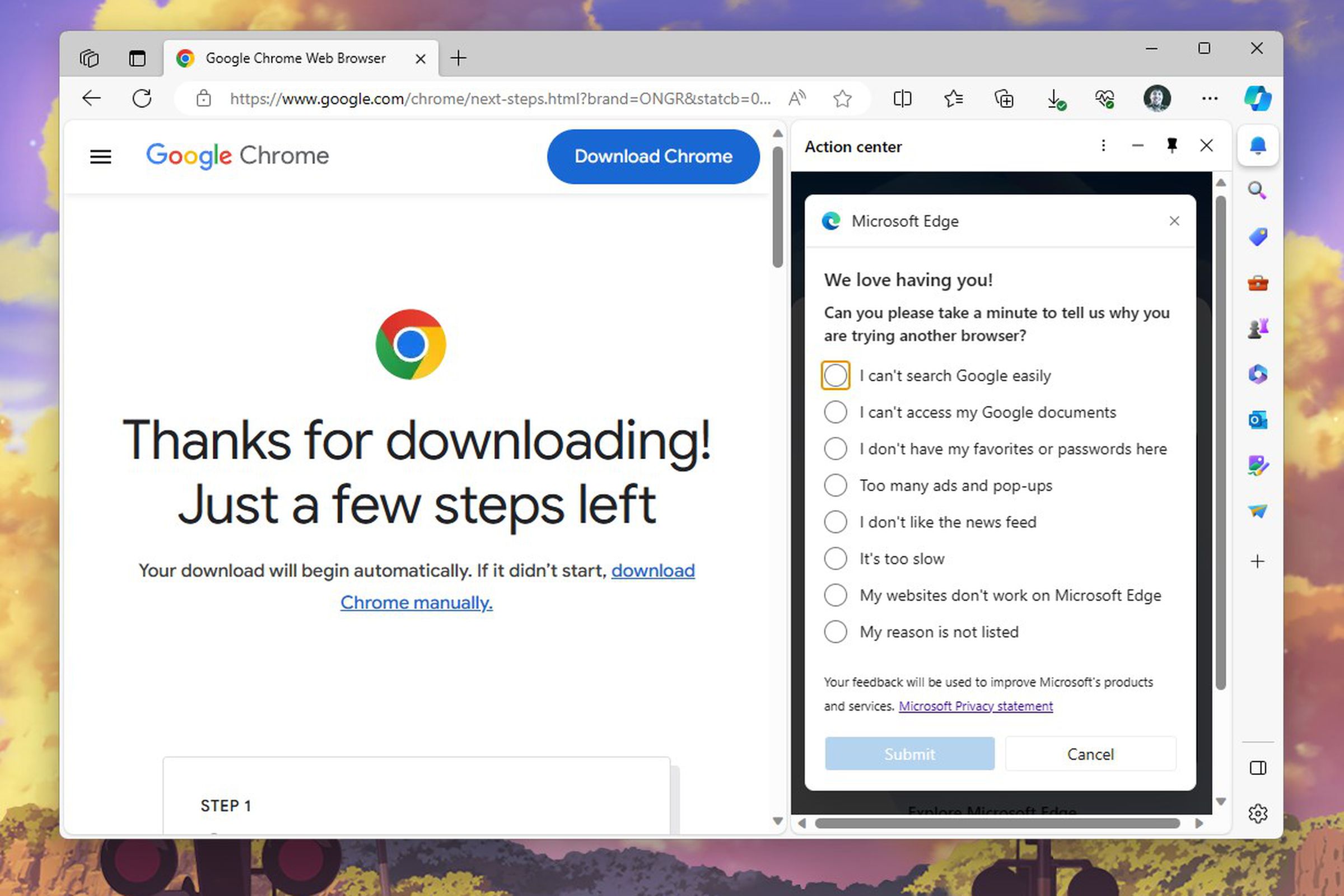Open the Microsoft Privacy statement link
The width and height of the screenshot is (1344, 896).
976,706
